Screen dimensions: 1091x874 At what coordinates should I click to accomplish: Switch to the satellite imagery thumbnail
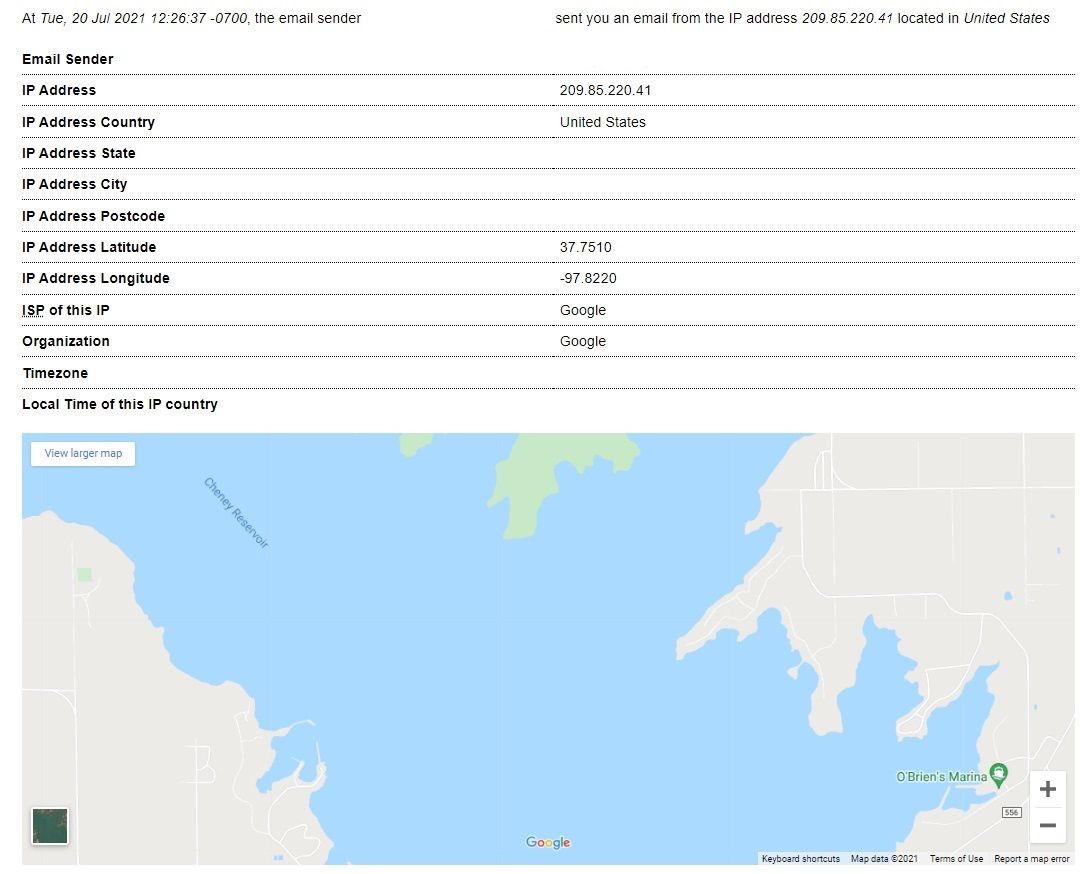pos(50,826)
